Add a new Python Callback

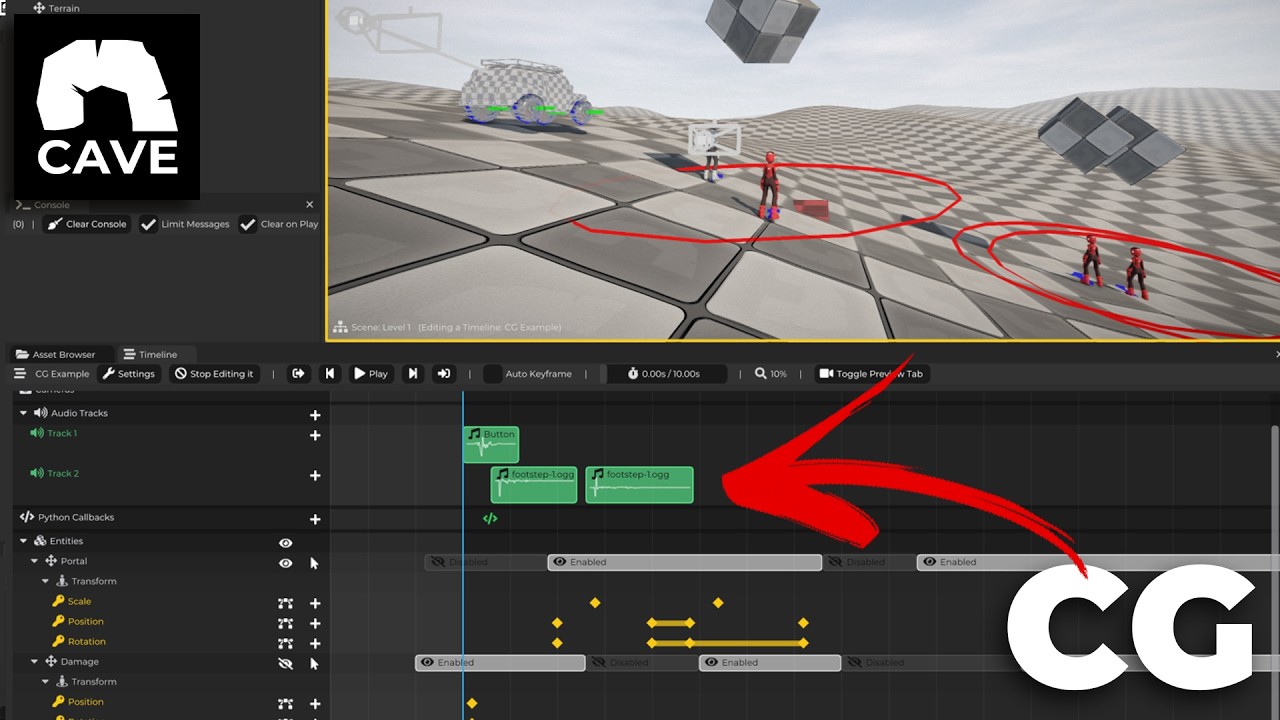[x=315, y=519]
